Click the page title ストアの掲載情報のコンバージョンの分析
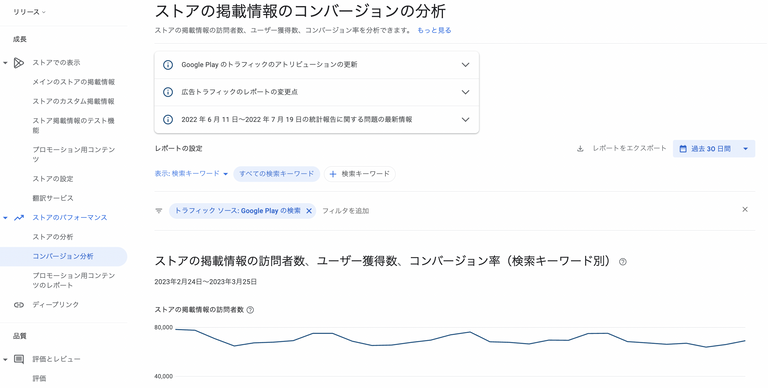Image resolution: width=768 pixels, height=388 pixels. (300, 11)
